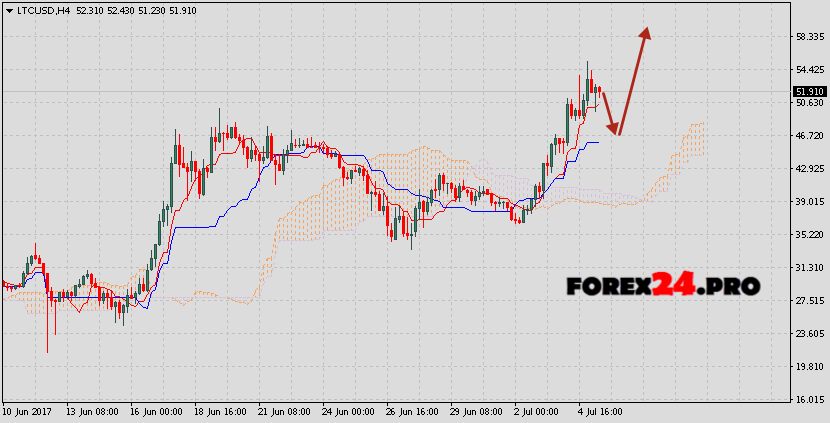The height and width of the screenshot is (423, 830).
Task: Click the 46.720 price axis label
Action: (808, 135)
